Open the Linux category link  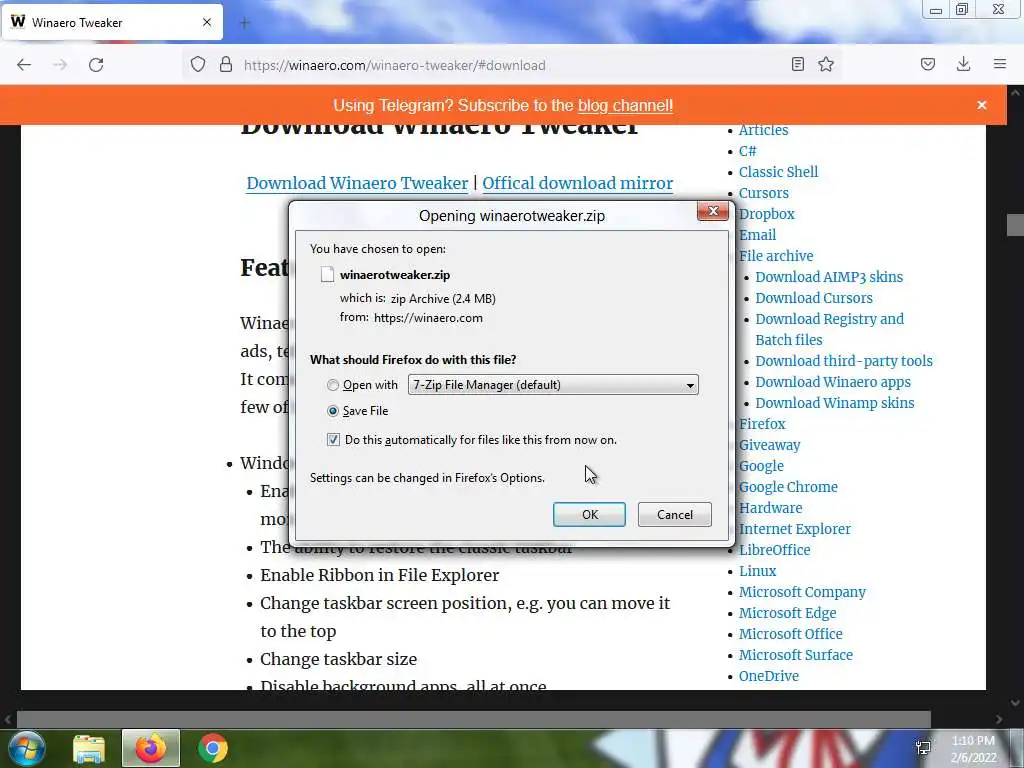(x=758, y=571)
